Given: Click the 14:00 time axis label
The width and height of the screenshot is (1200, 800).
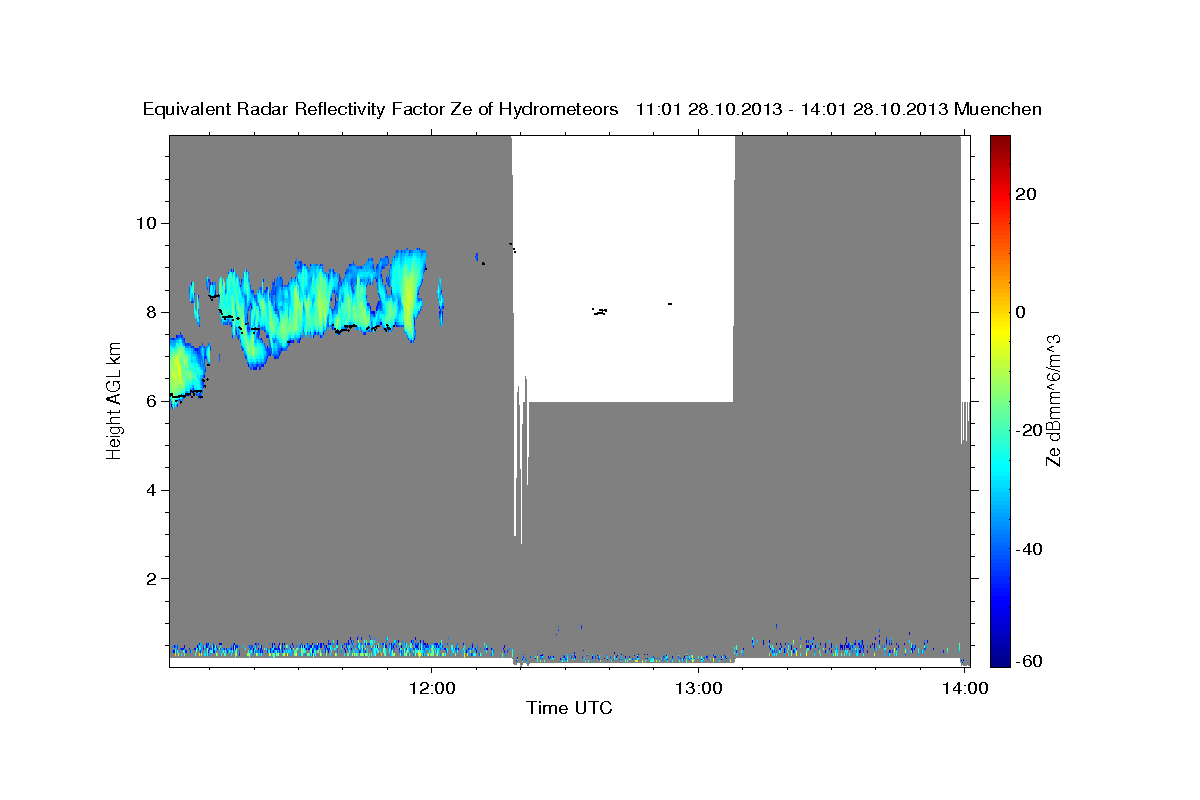Looking at the screenshot, I should point(963,688).
